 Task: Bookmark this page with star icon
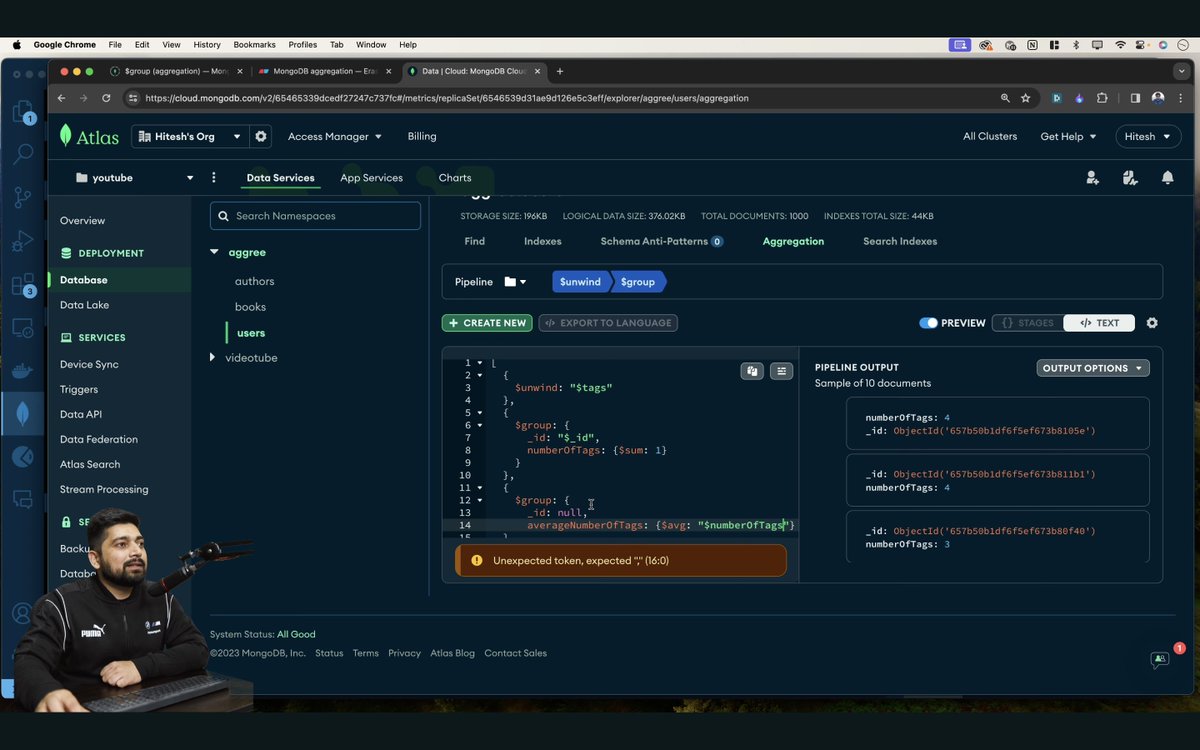(1025, 98)
